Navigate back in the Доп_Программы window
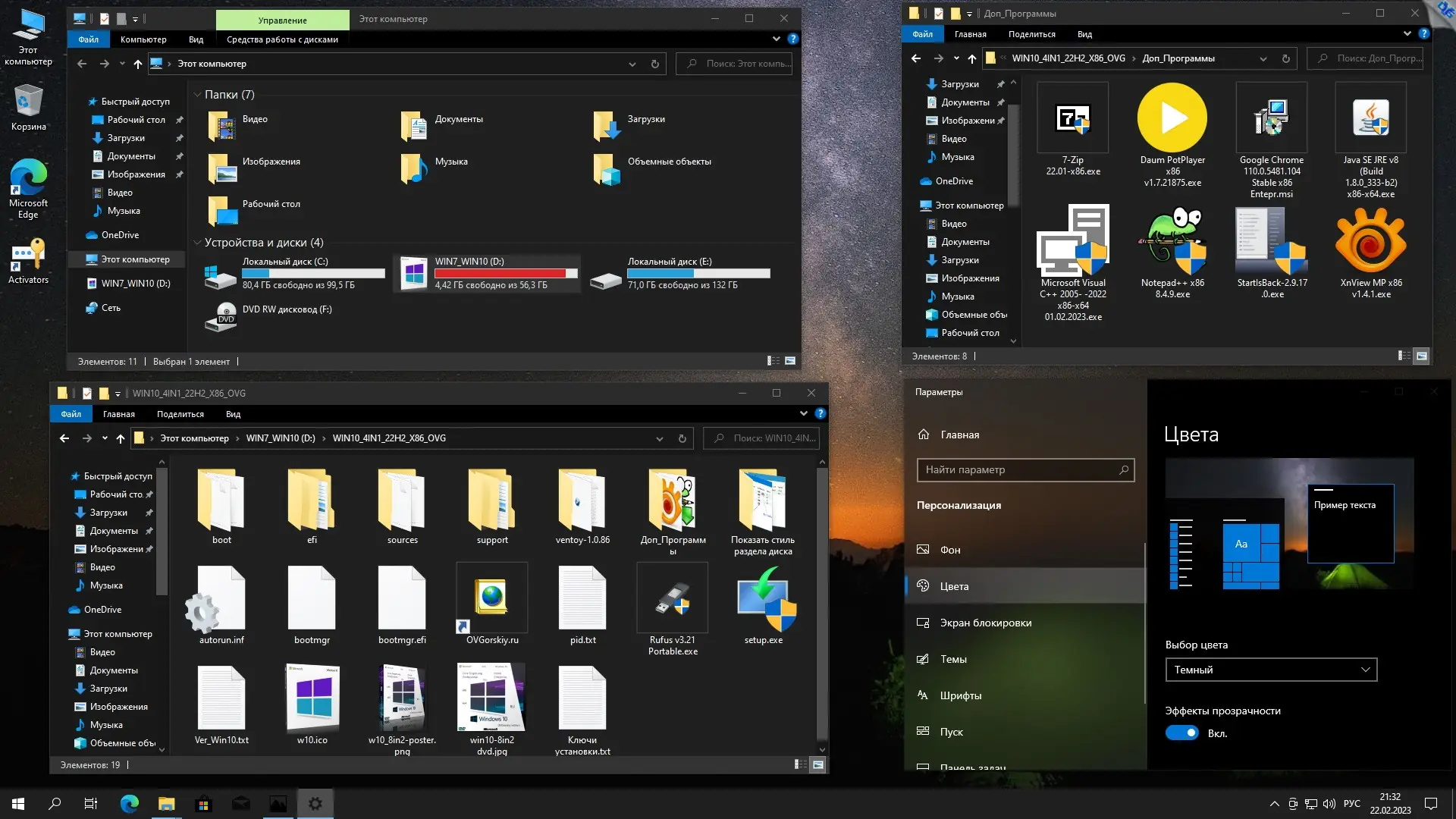 tap(916, 58)
